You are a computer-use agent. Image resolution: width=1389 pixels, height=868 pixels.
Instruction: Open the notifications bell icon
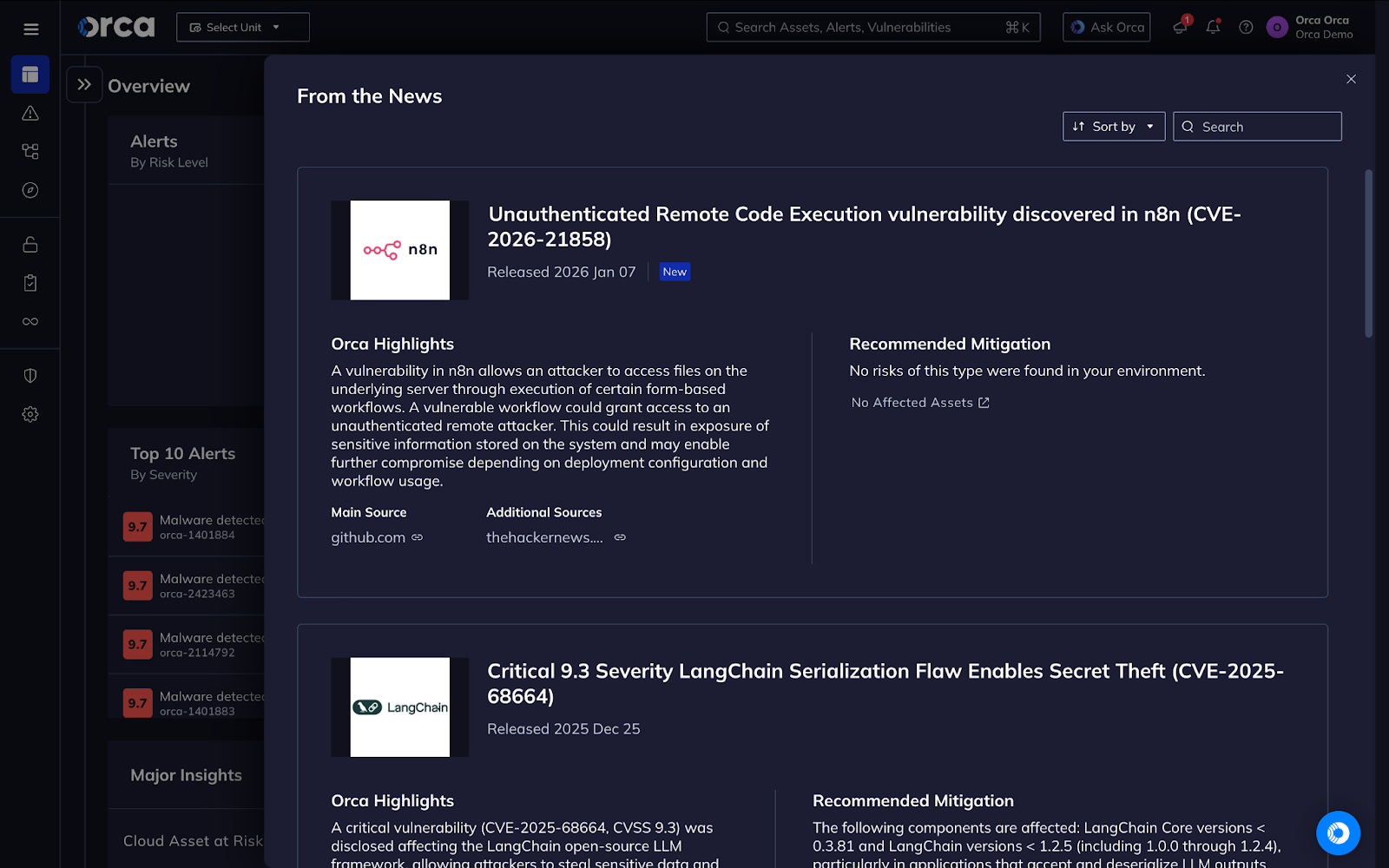tap(1213, 27)
